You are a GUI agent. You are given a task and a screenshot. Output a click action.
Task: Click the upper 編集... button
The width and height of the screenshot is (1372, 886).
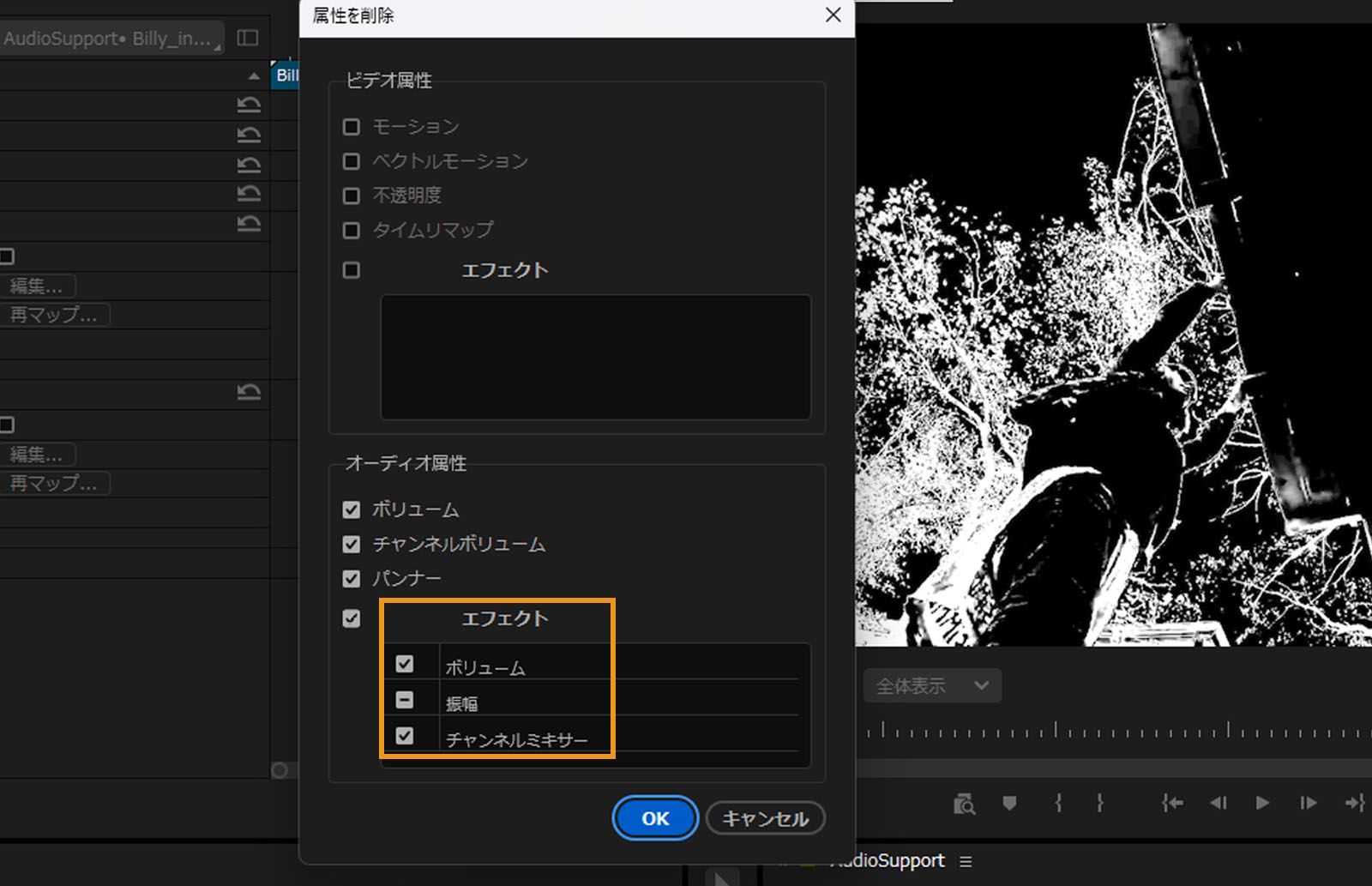click(x=38, y=286)
